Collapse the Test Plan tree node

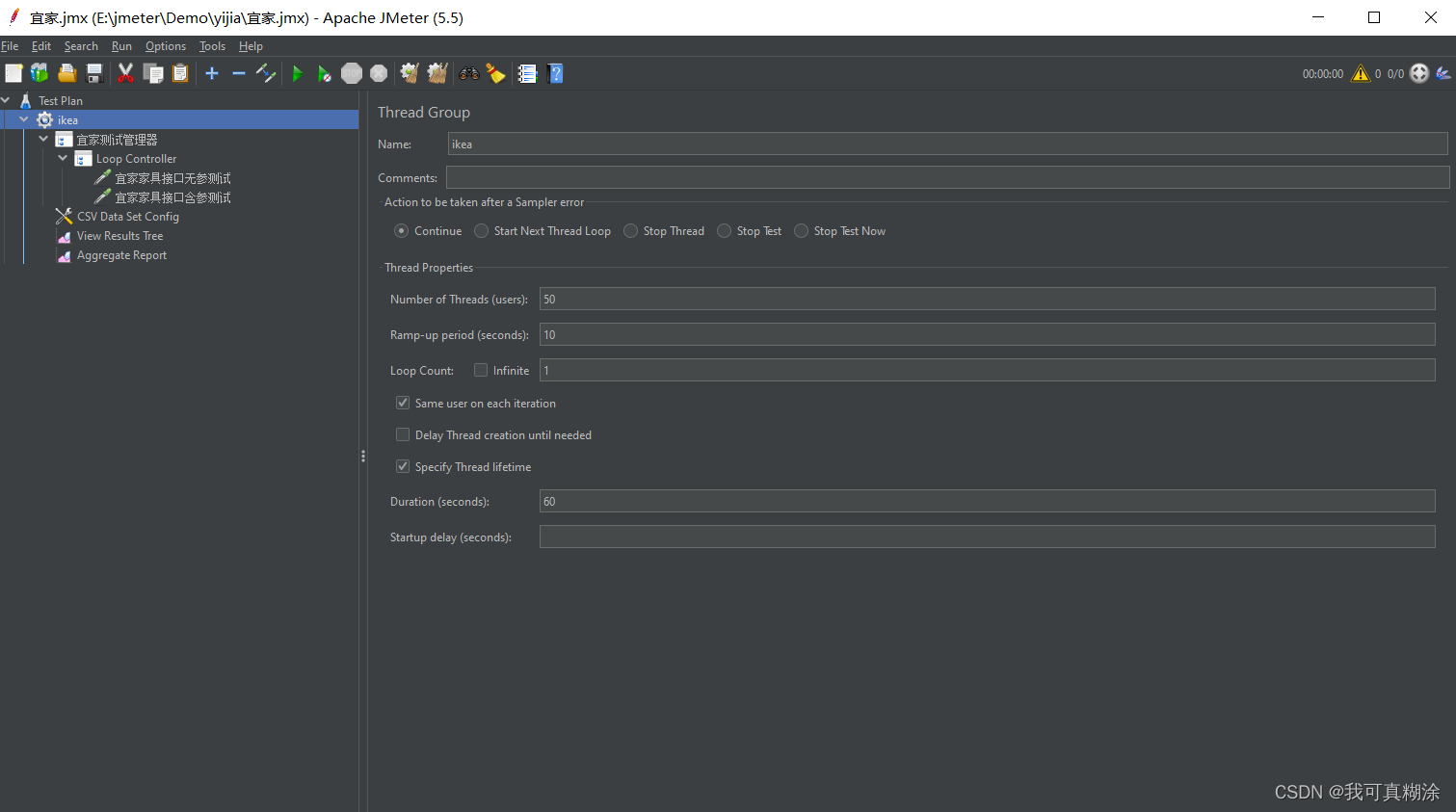tap(6, 100)
